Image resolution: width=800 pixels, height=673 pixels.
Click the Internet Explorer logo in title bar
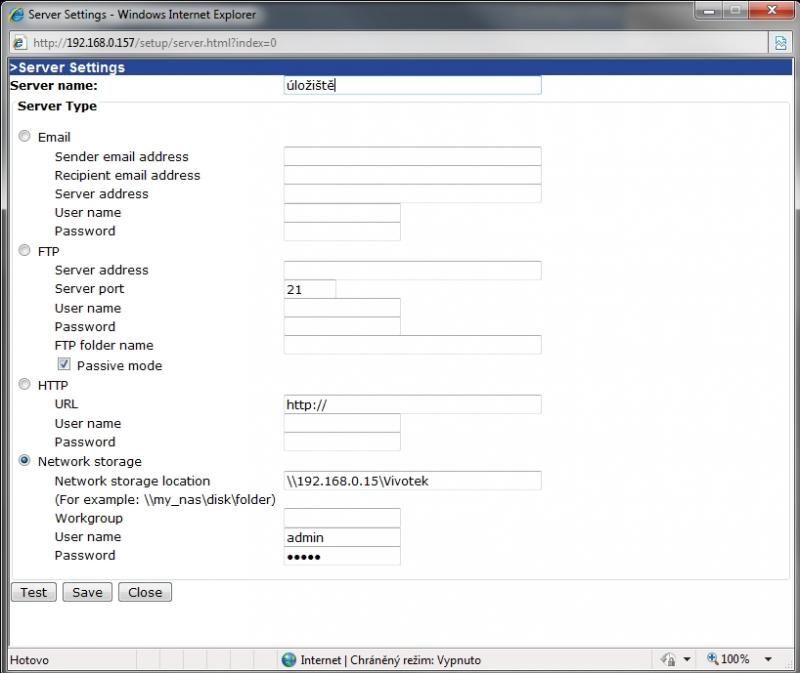pyautogui.click(x=16, y=14)
